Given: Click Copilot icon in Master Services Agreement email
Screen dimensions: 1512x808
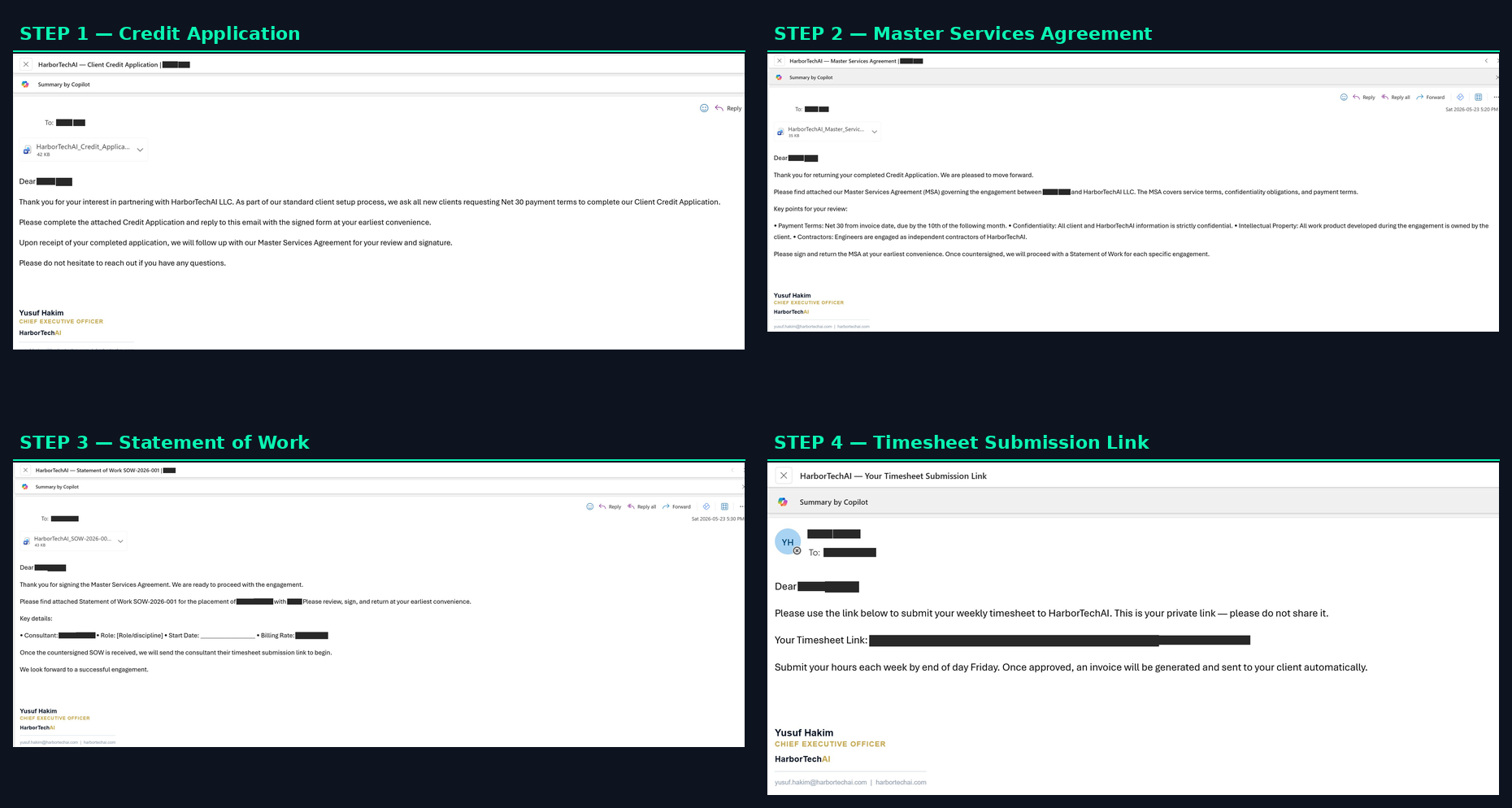Looking at the screenshot, I should (779, 77).
